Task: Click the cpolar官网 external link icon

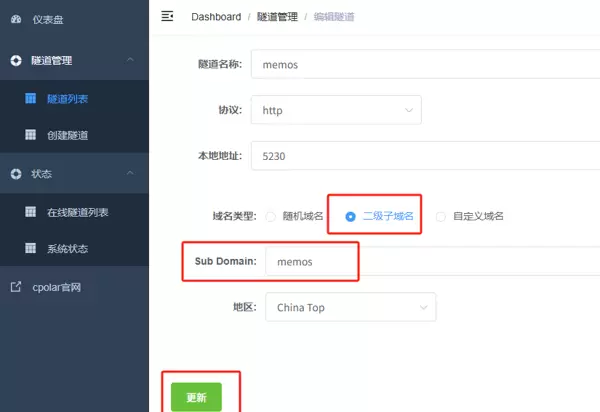Action: [16, 287]
